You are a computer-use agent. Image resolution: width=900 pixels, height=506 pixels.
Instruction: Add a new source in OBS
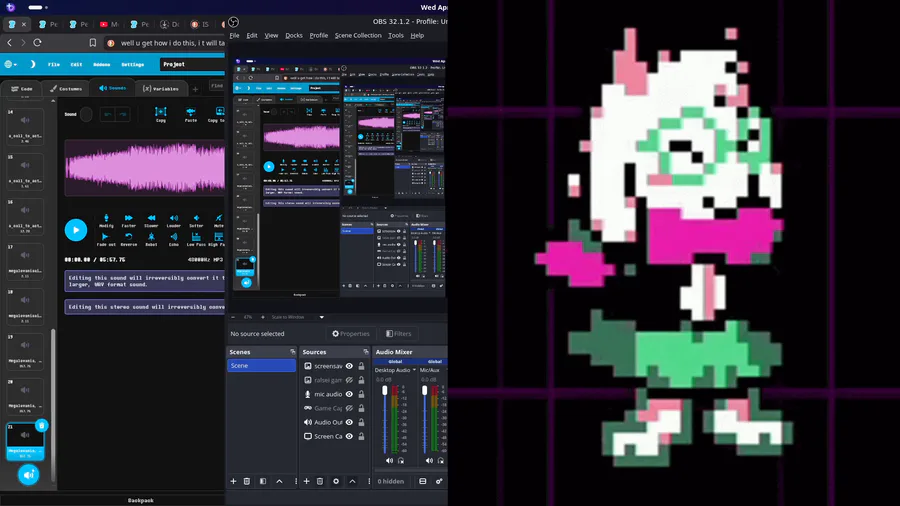point(307,481)
